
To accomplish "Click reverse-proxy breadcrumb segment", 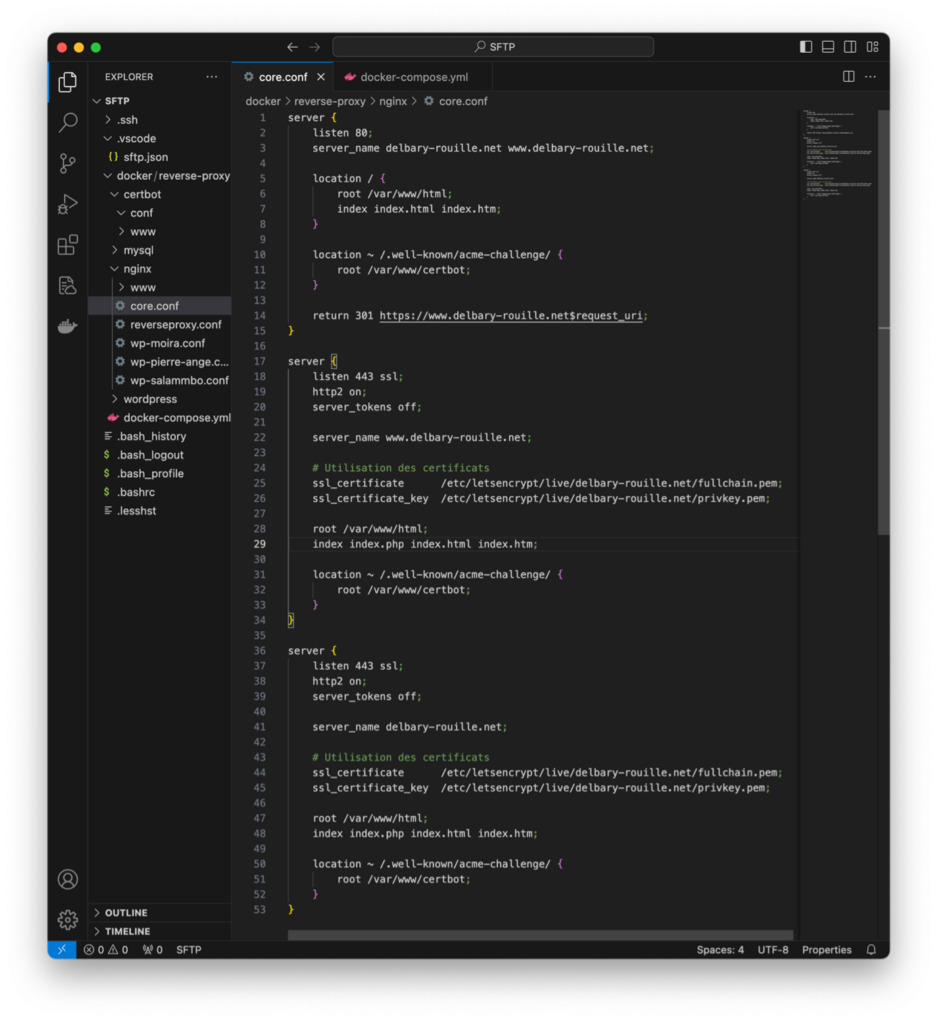I will (x=329, y=101).
